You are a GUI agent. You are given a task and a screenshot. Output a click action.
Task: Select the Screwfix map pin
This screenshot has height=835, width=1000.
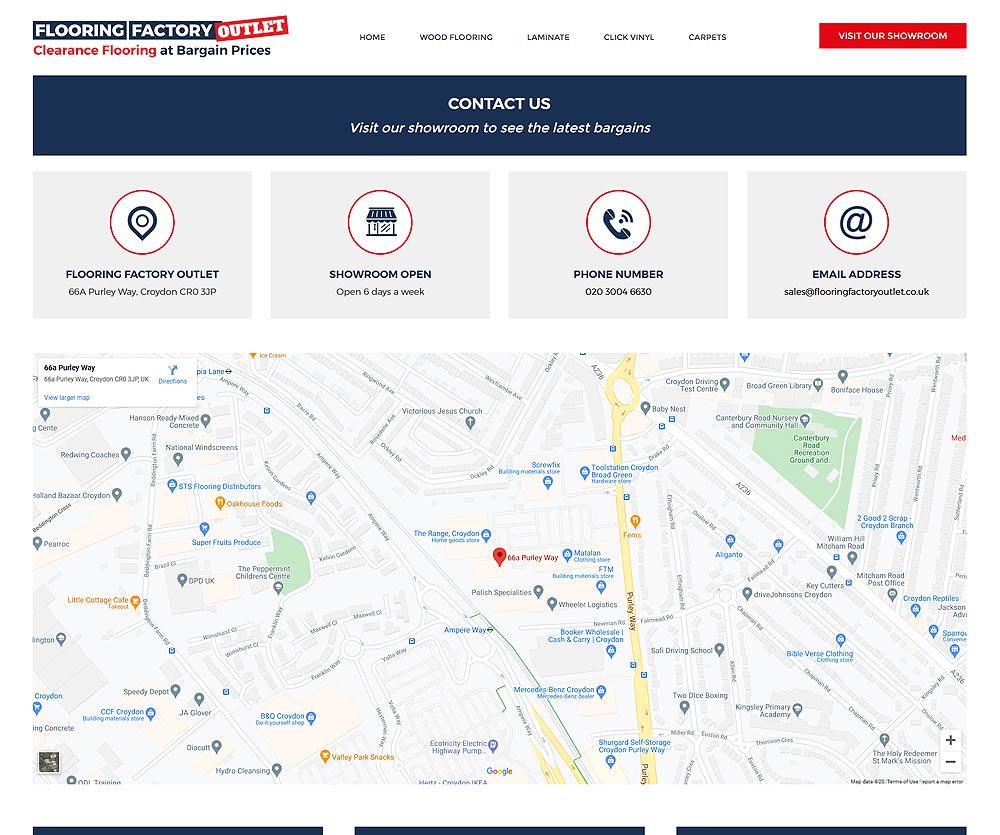(x=547, y=482)
